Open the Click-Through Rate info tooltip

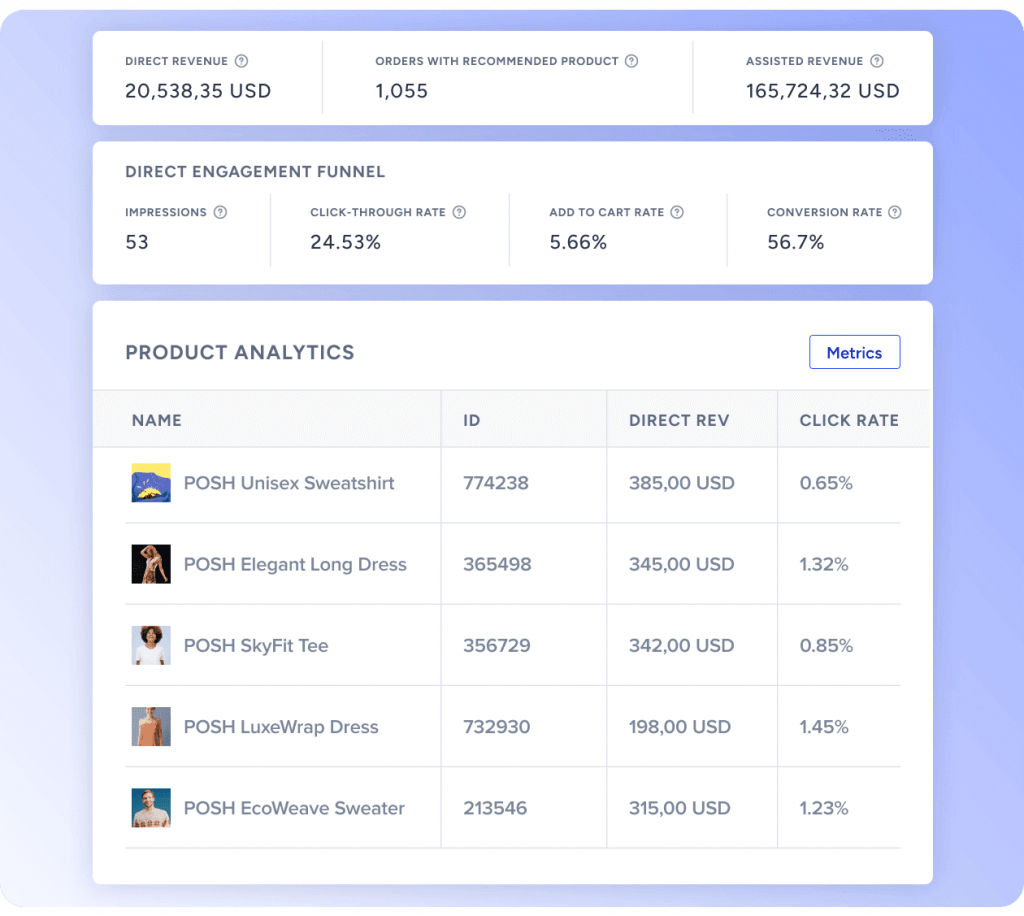click(x=459, y=212)
